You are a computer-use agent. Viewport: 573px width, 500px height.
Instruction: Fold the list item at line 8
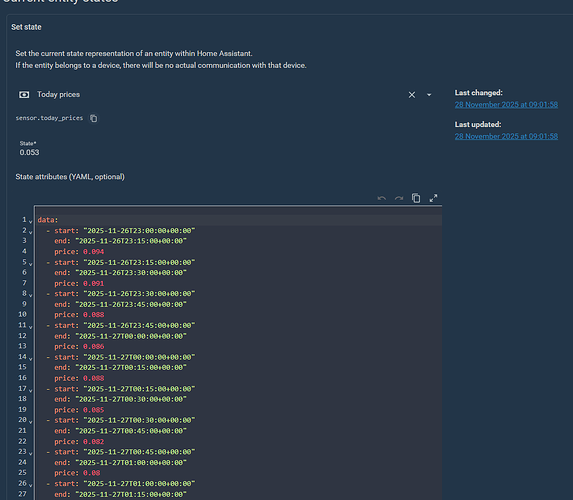click(x=30, y=295)
